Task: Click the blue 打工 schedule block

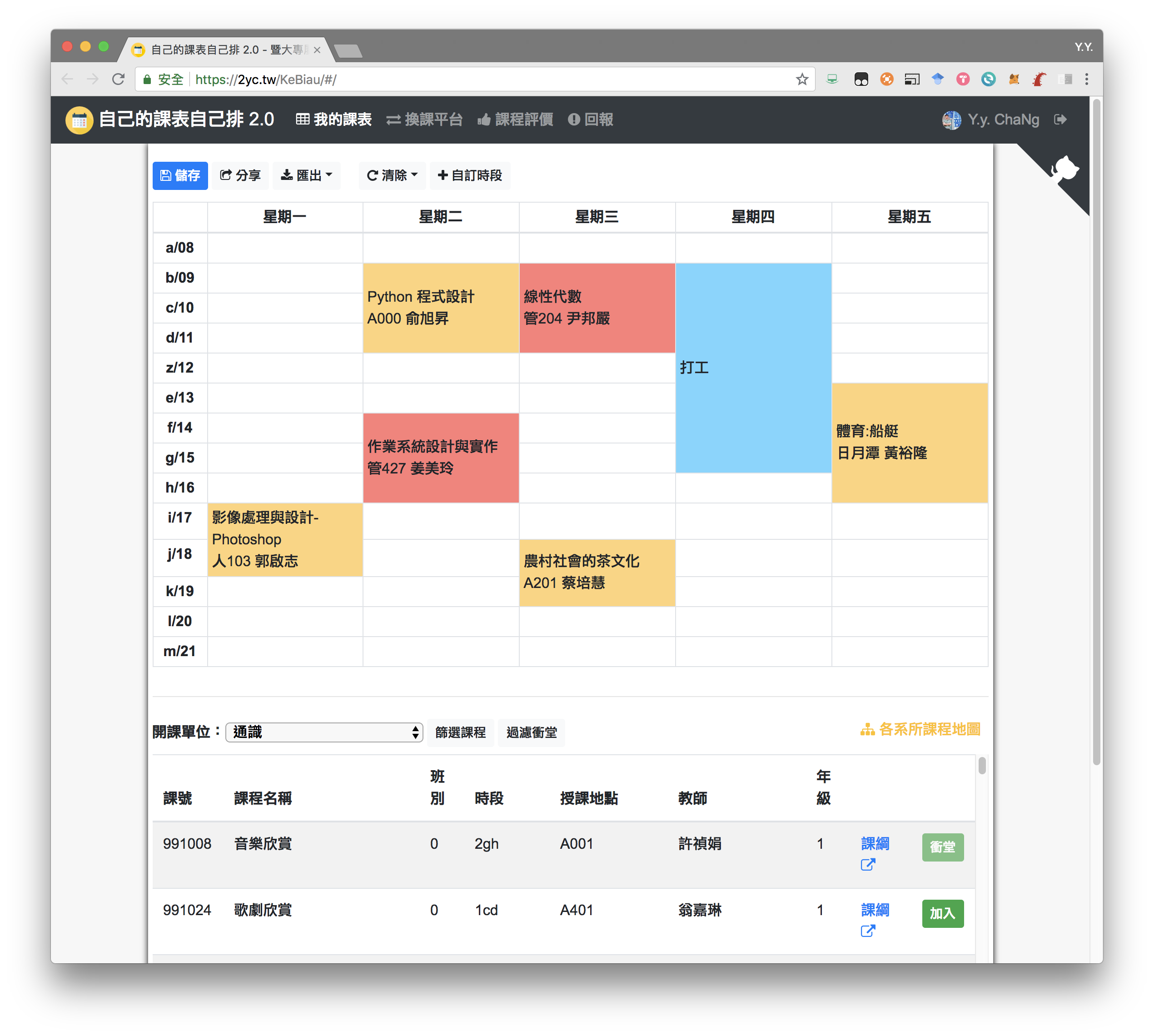Action: [753, 368]
